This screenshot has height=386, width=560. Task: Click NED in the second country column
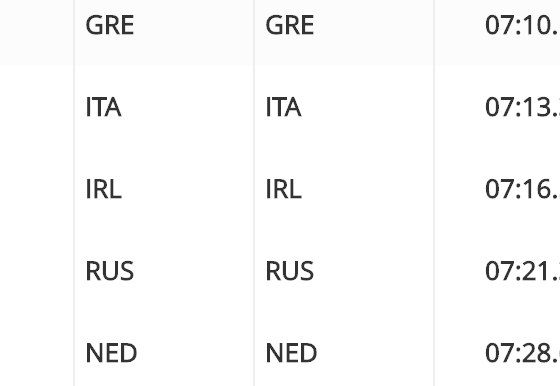coord(291,353)
